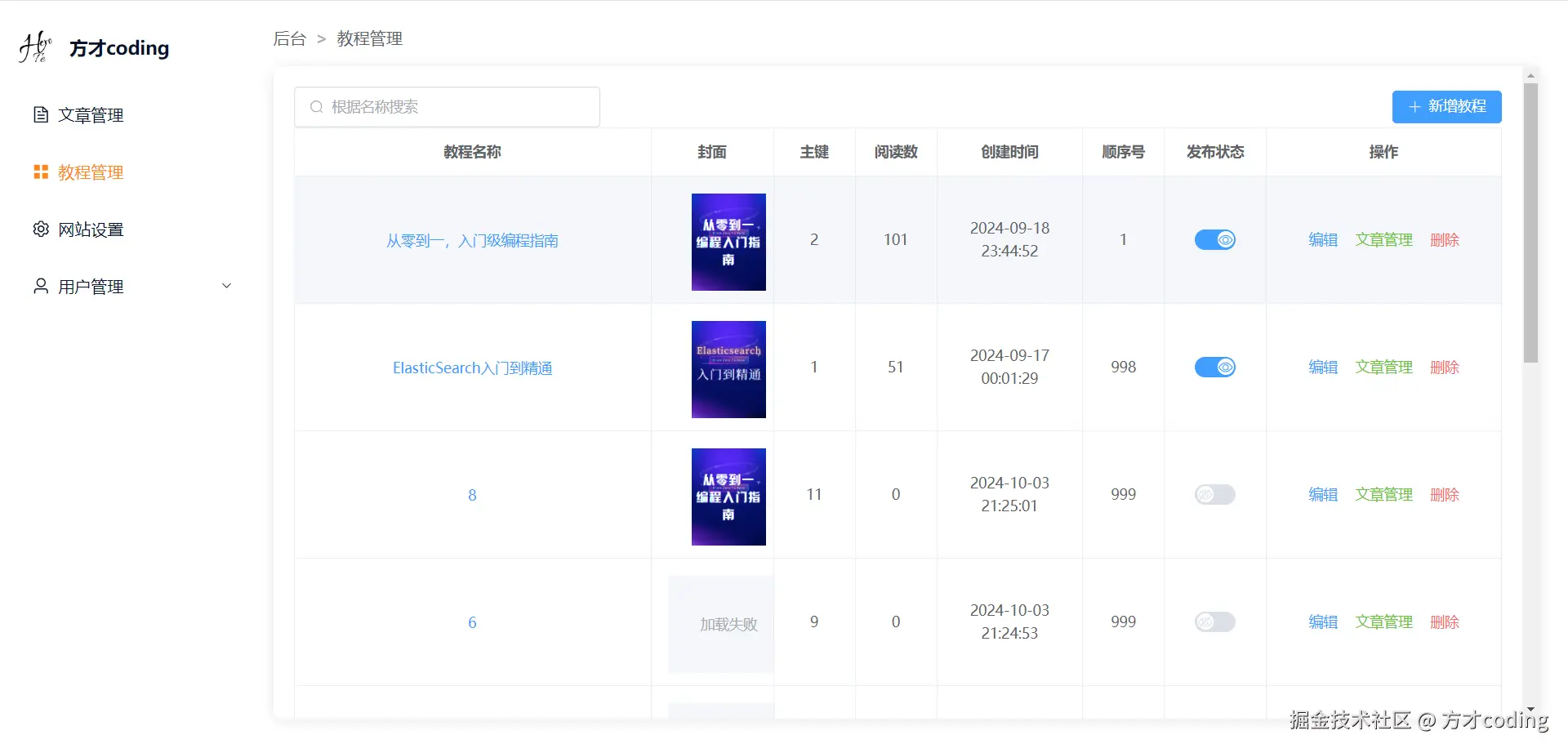Delete tutorial 8 via 删除
Image resolution: width=1568 pixels, height=753 pixels.
point(1445,495)
